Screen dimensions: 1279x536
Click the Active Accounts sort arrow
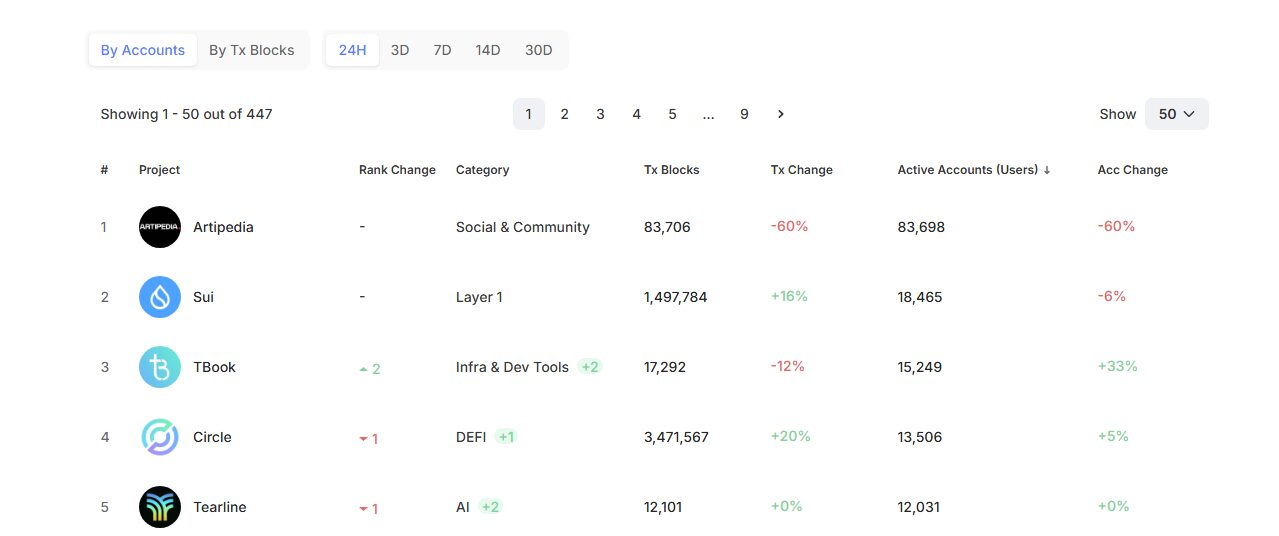[1047, 170]
